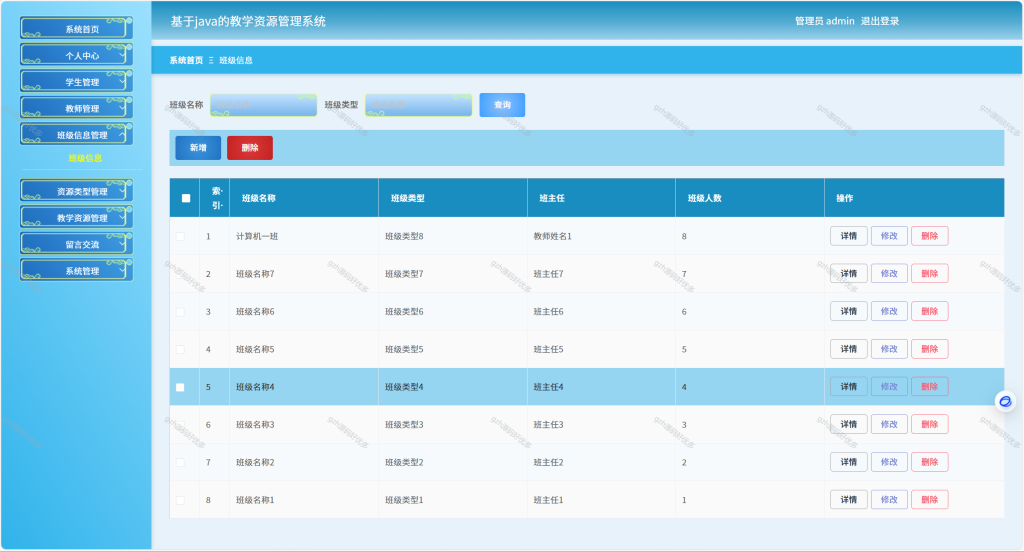The width and height of the screenshot is (1024, 552).
Task: Open 详情 for 班级名称1
Action: [x=848, y=500]
